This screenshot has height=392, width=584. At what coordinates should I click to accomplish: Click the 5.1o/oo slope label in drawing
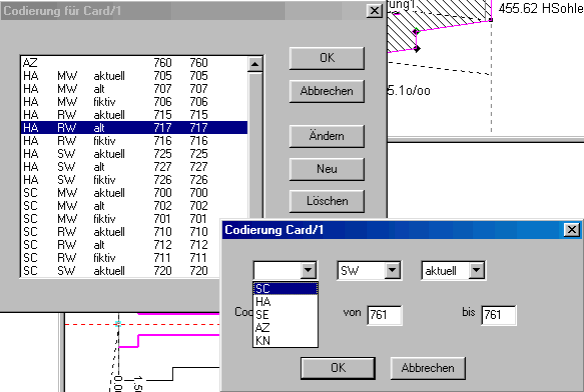click(409, 91)
